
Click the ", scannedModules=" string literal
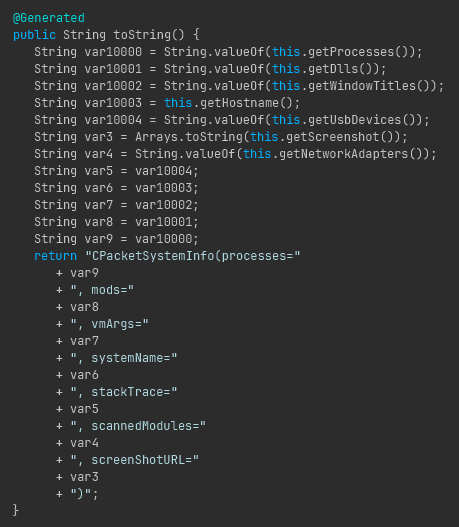coord(138,426)
